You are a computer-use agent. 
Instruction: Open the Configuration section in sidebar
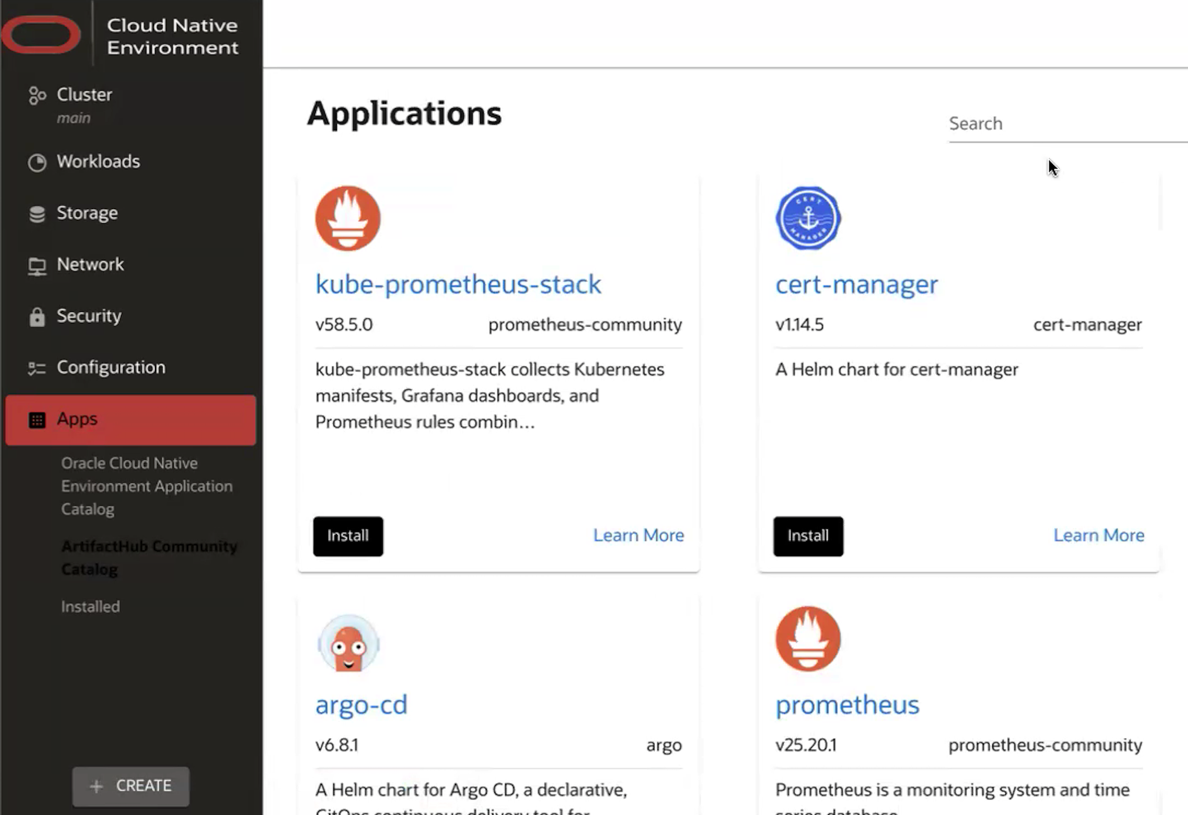pyautogui.click(x=110, y=368)
